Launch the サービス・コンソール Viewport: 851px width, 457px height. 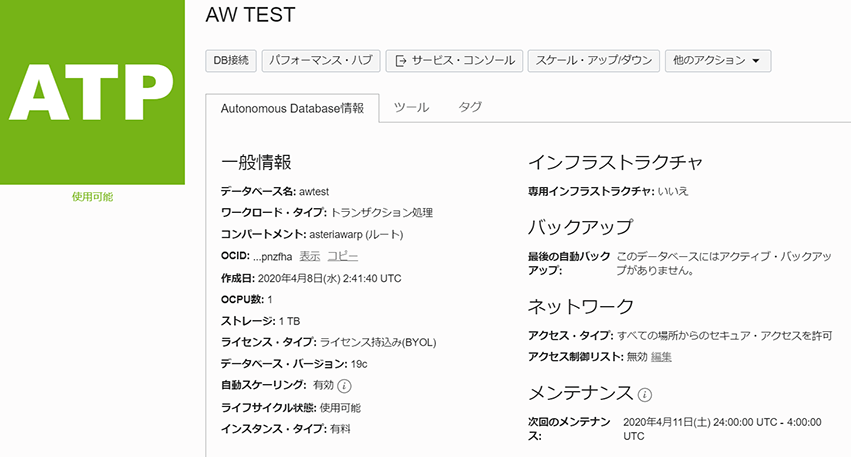[x=454, y=61]
